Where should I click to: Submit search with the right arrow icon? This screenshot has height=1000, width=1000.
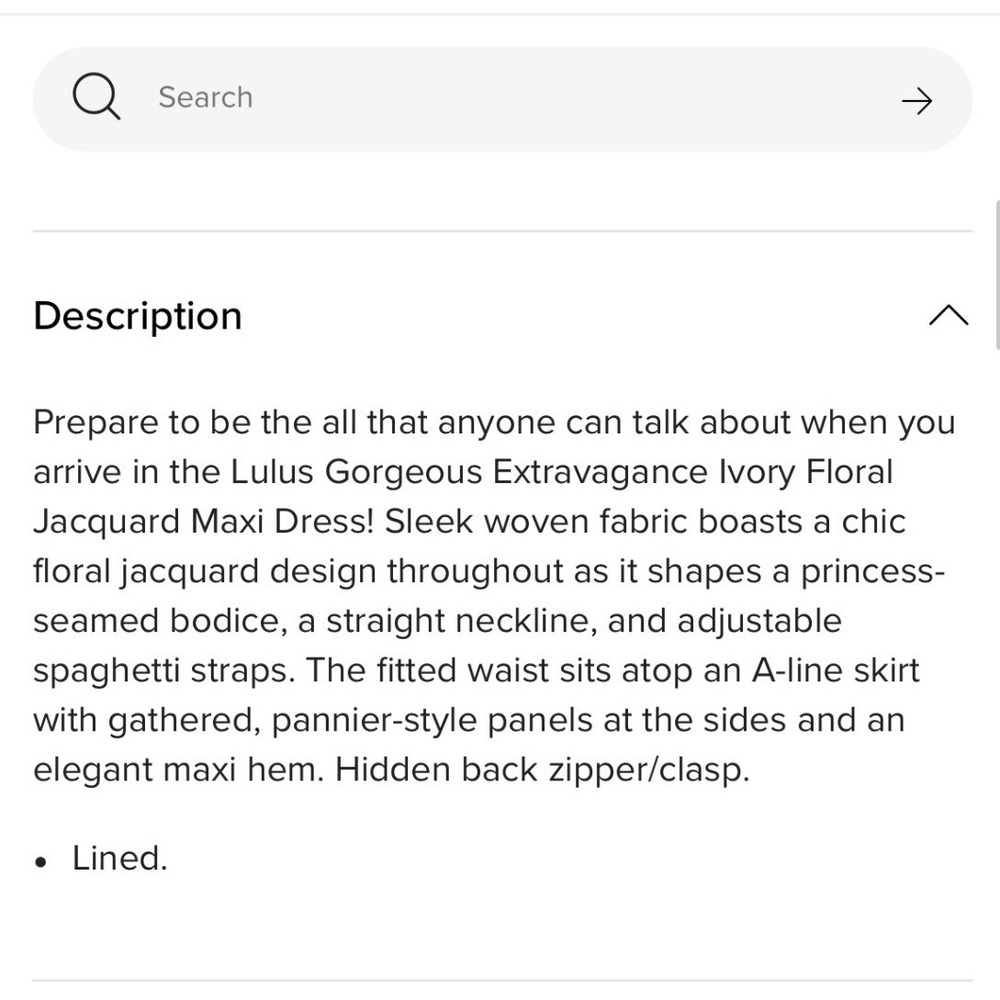[x=916, y=101]
